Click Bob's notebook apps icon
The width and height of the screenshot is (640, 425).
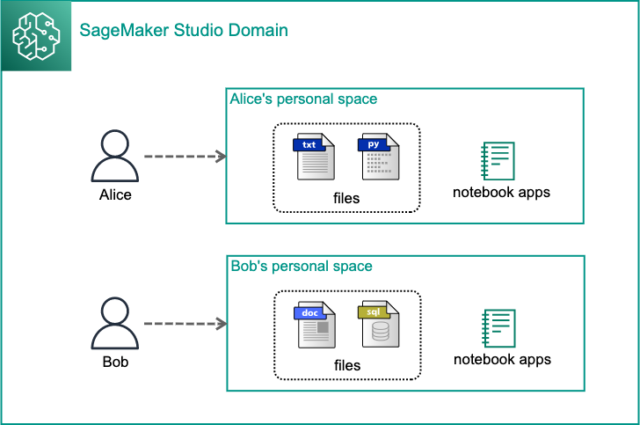click(x=498, y=328)
